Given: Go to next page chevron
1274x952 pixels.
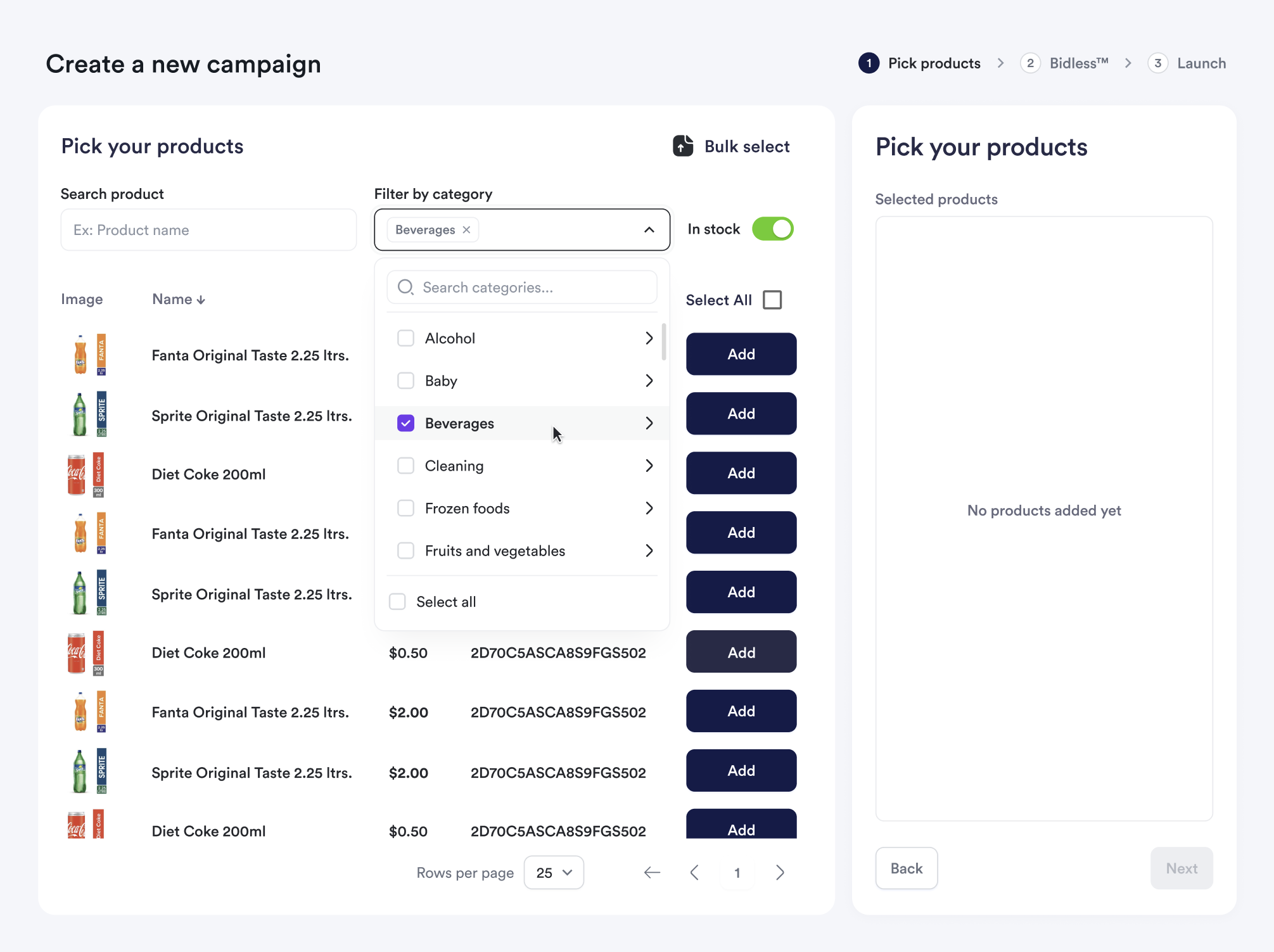Looking at the screenshot, I should (x=780, y=873).
